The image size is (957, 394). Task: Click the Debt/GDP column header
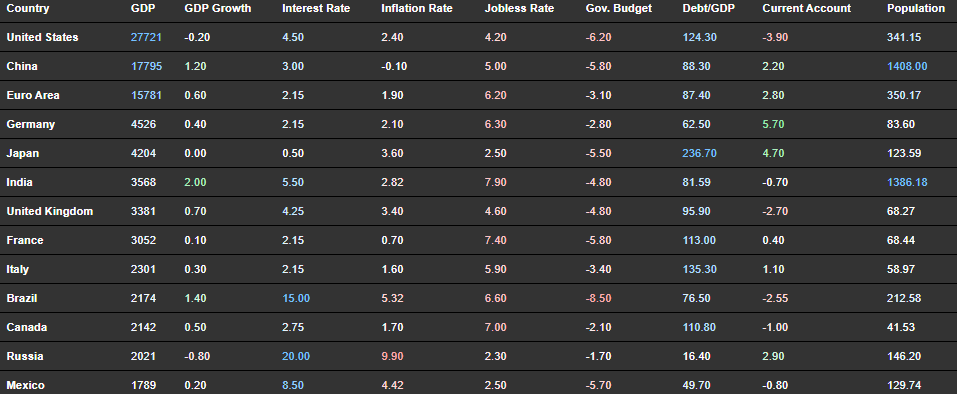(x=707, y=9)
